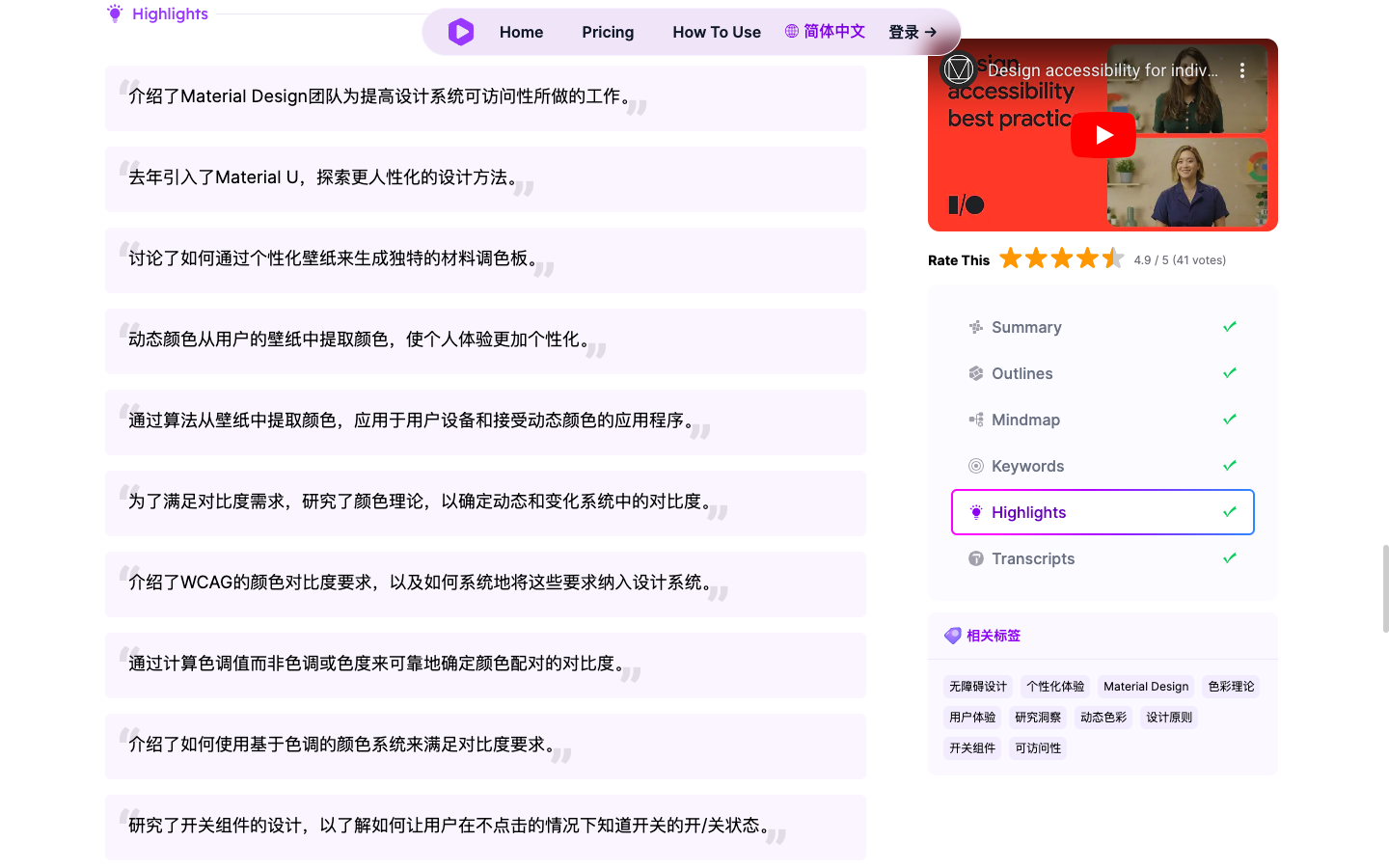Viewport: 1389px width, 868px height.
Task: Open the video's three-dot options menu
Action: [x=1241, y=70]
